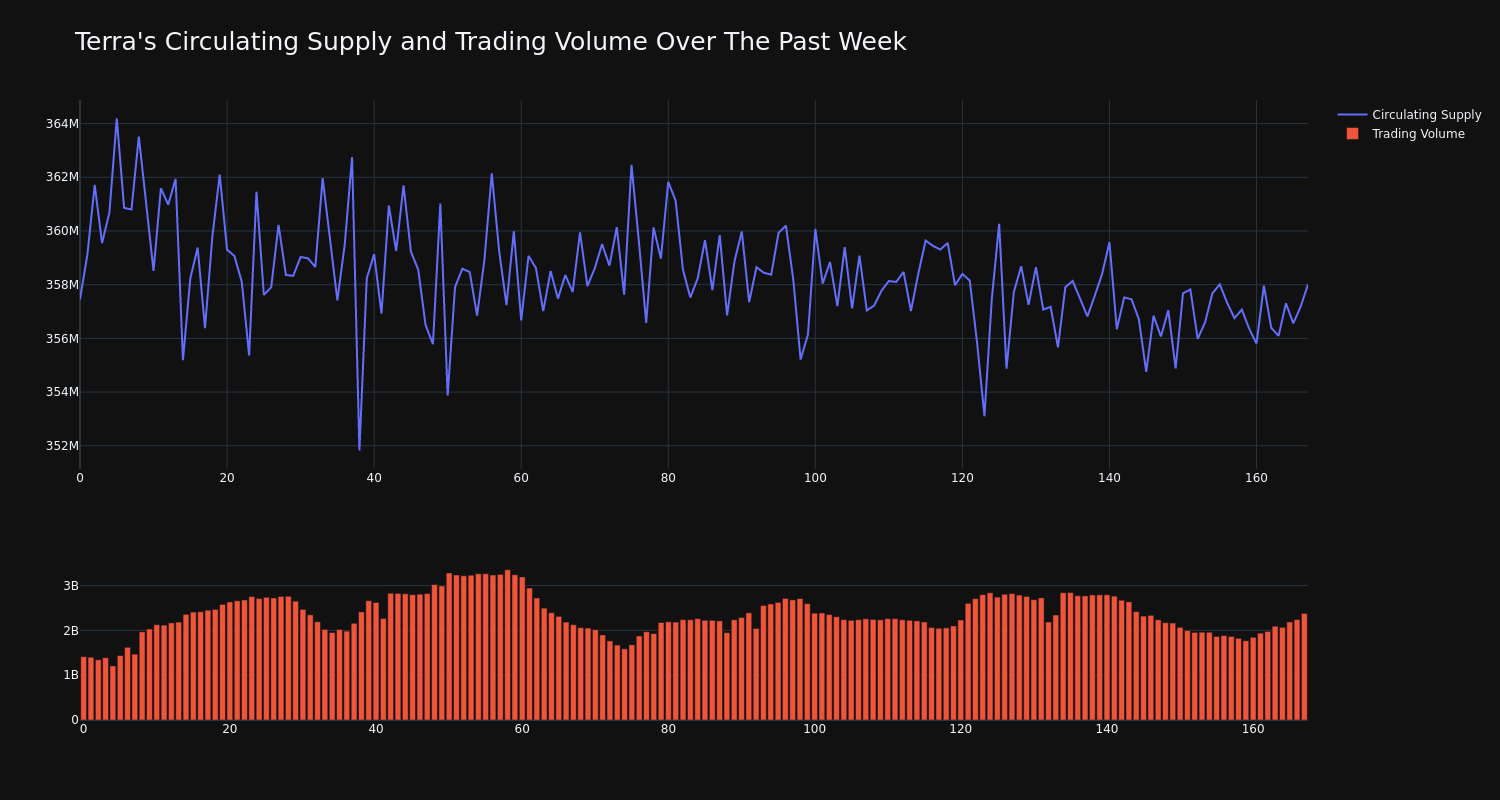The height and width of the screenshot is (800, 1500).
Task: Click the 358M y-axis label
Action: 62,285
